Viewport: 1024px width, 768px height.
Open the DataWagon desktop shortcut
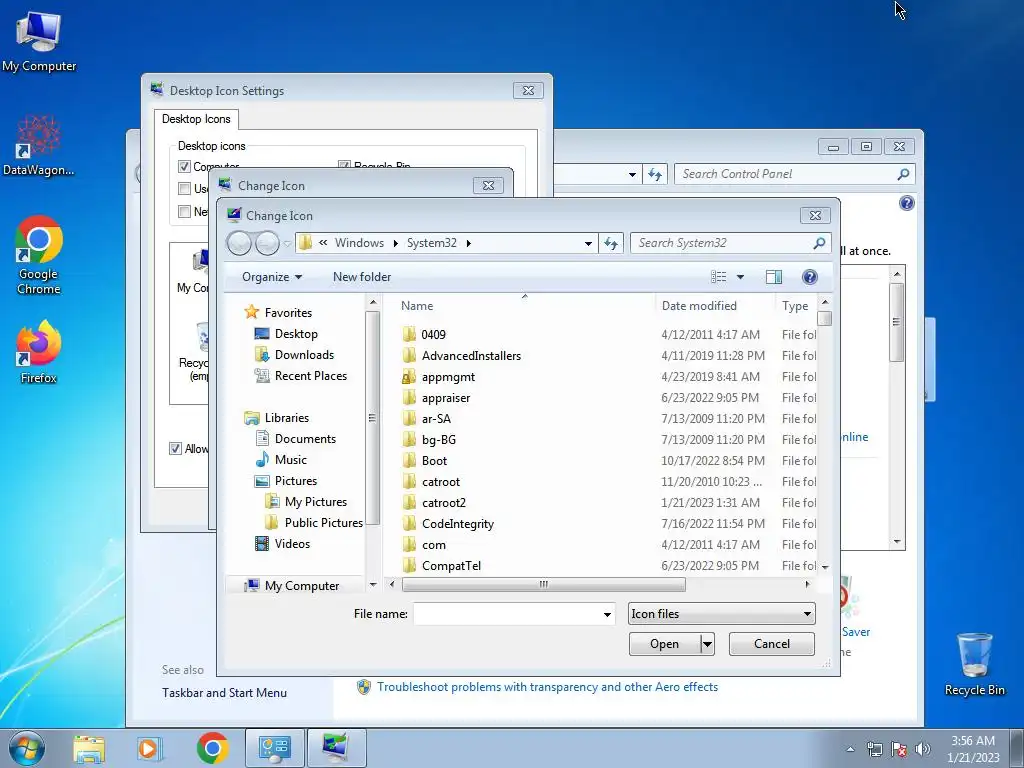39,145
